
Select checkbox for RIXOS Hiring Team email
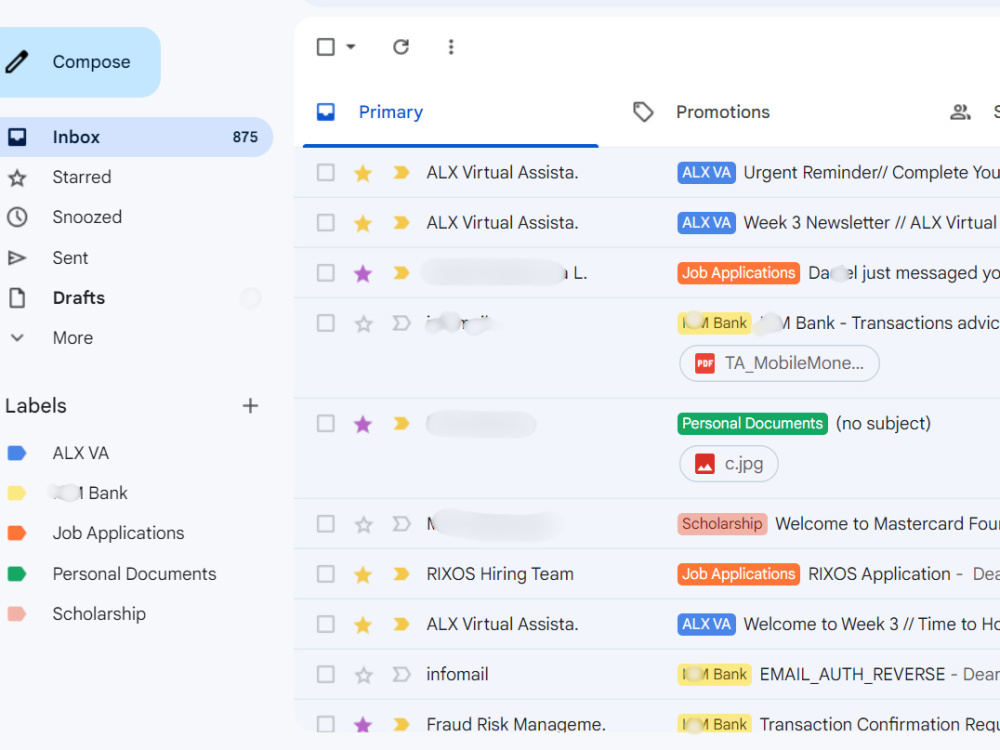click(x=326, y=574)
